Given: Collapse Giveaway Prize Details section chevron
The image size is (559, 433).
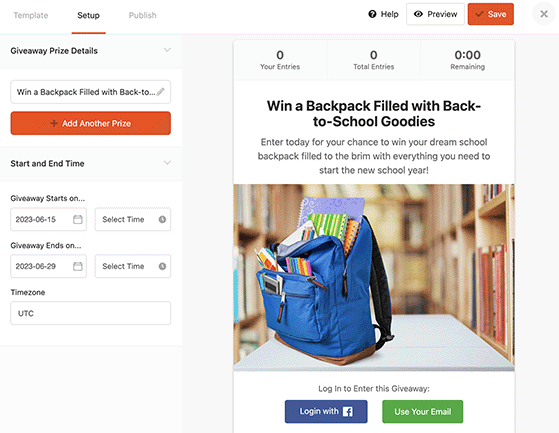Looking at the screenshot, I should coord(167,50).
